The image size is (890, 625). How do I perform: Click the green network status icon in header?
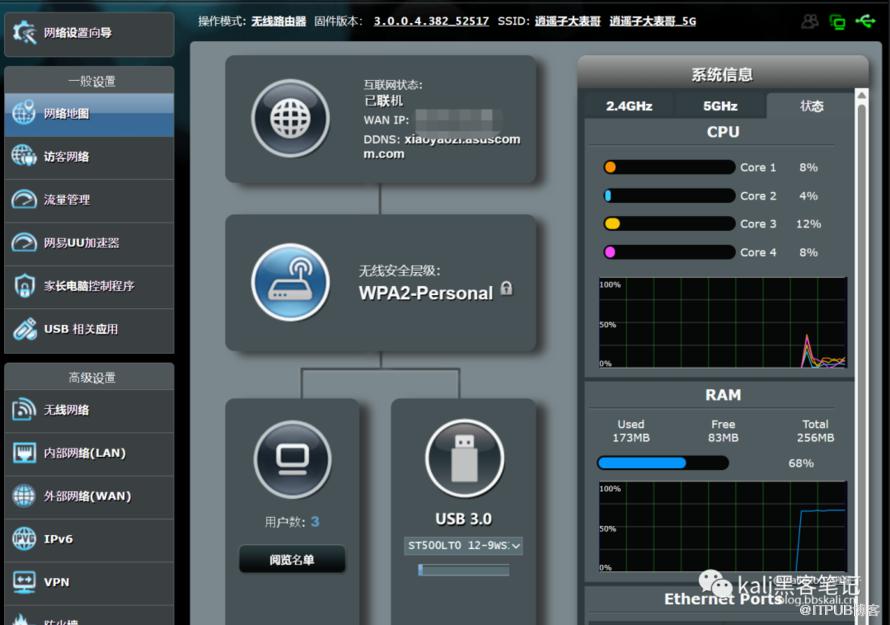tap(838, 21)
